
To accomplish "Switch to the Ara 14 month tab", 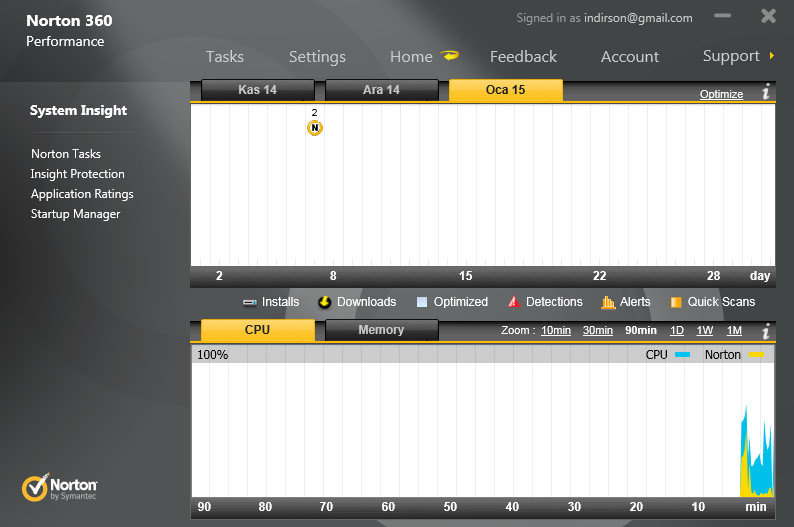I will [381, 90].
